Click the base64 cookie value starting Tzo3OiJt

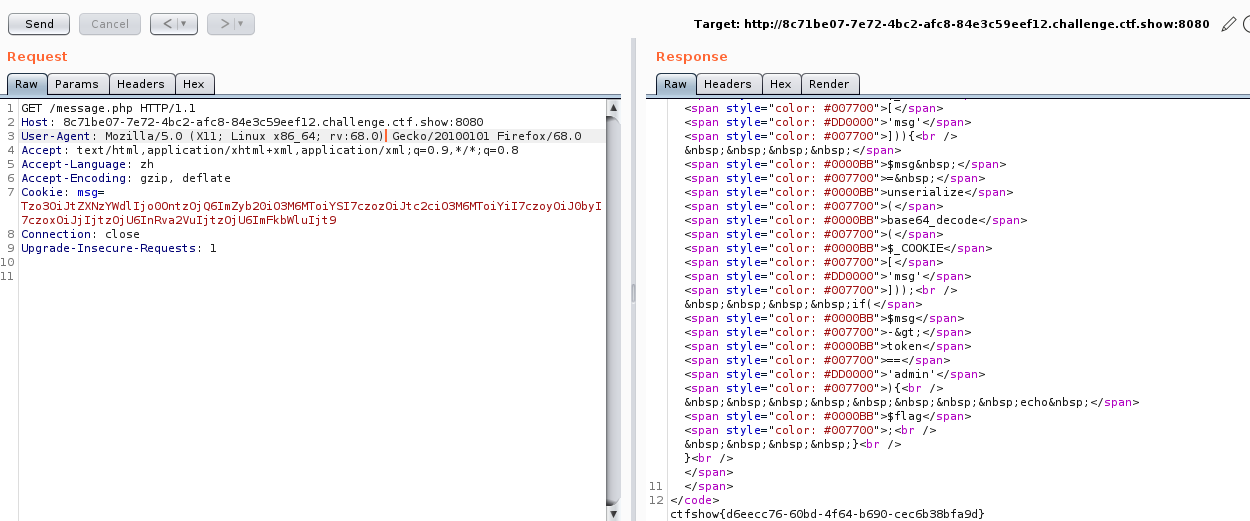coord(311,213)
